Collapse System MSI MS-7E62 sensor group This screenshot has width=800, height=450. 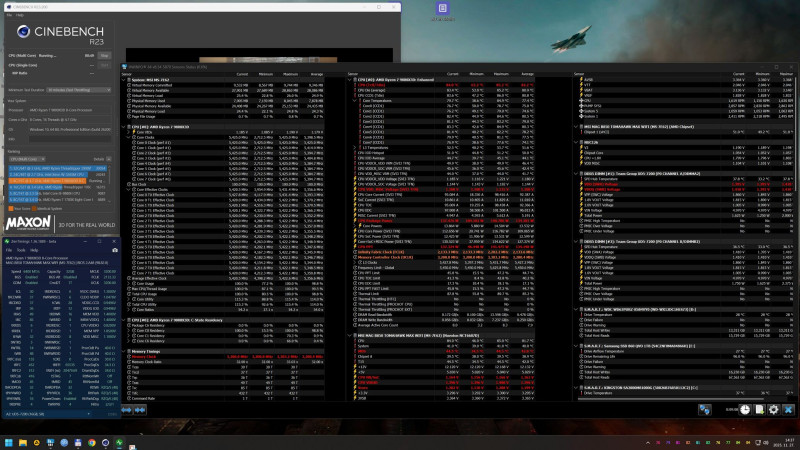tap(123, 80)
